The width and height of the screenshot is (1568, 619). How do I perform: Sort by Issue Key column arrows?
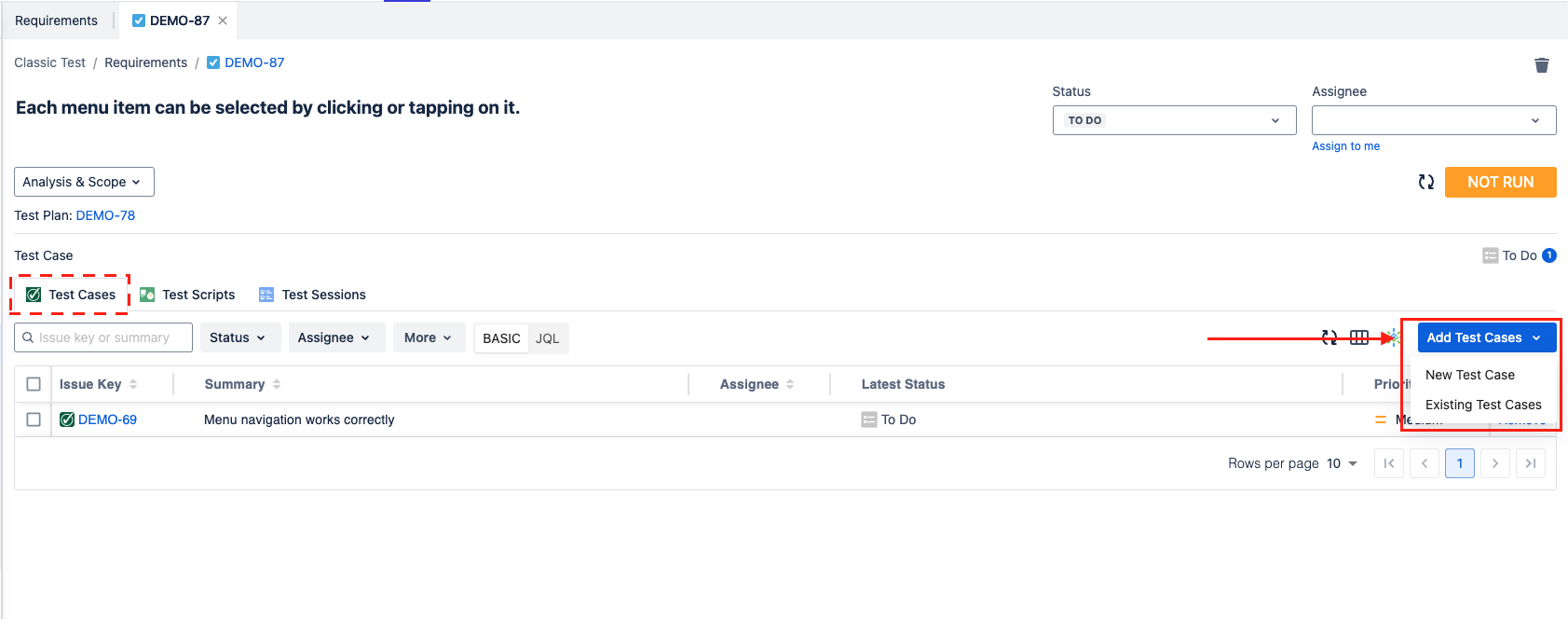click(133, 384)
